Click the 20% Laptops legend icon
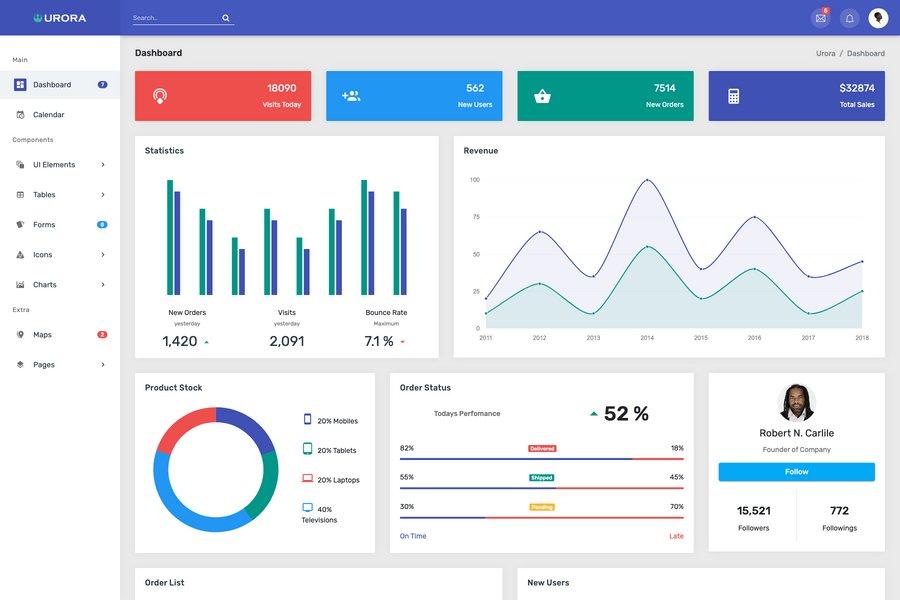The height and width of the screenshot is (600, 900). point(305,477)
